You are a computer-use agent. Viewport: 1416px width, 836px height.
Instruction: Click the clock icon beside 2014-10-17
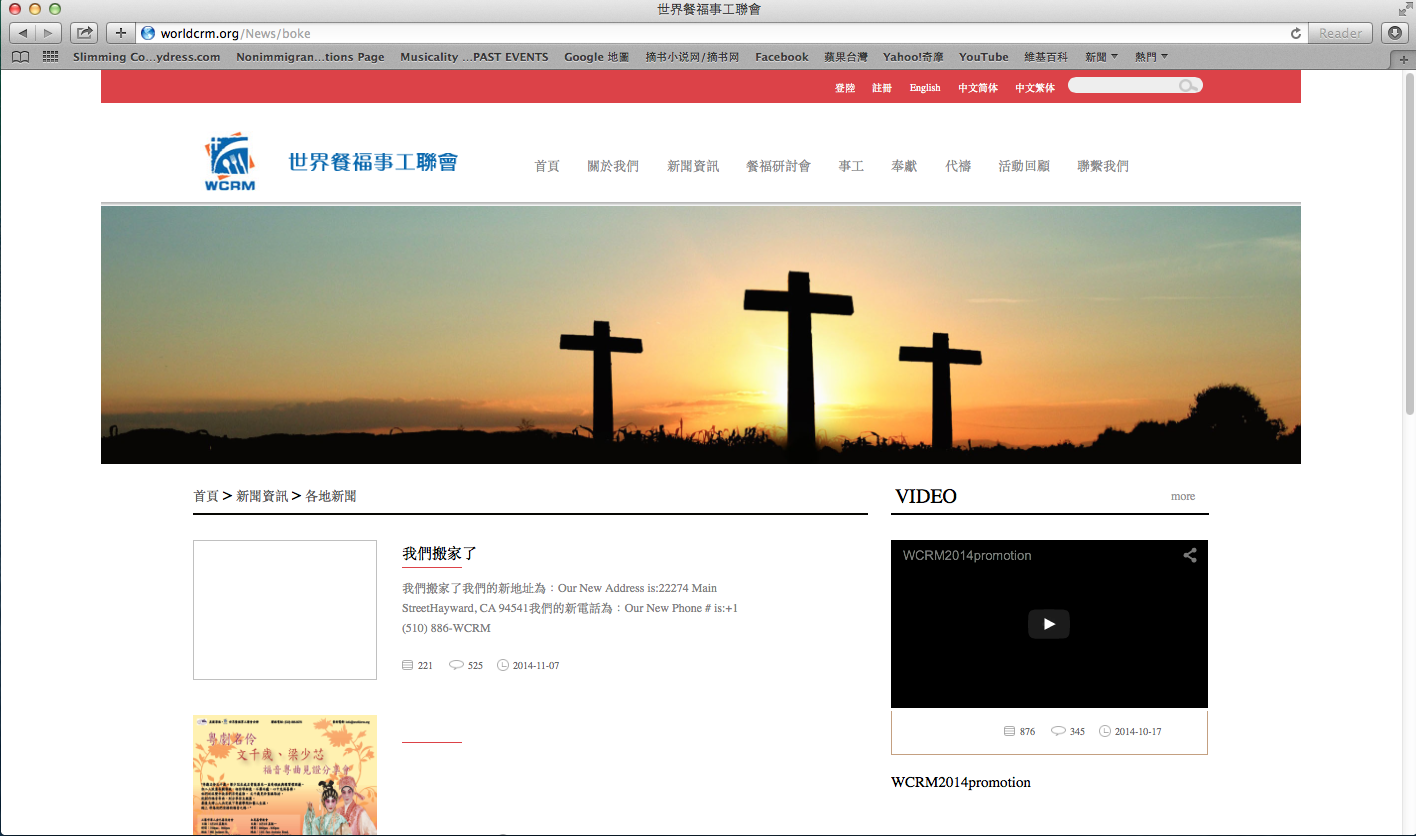[x=1105, y=731]
